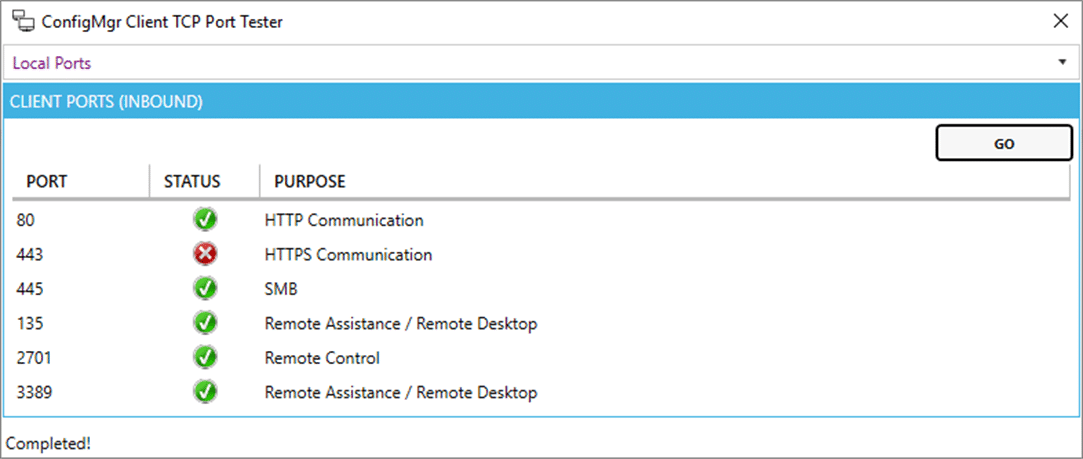Viewport: 1083px width, 459px height.
Task: Click green check status icon for port 3389
Action: coord(205,392)
